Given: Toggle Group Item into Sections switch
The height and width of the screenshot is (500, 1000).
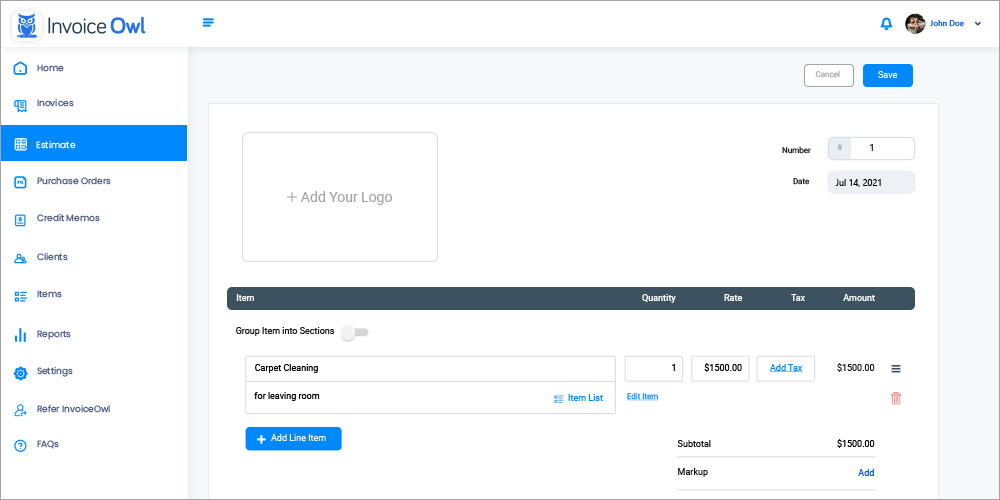Looking at the screenshot, I should pyautogui.click(x=355, y=332).
